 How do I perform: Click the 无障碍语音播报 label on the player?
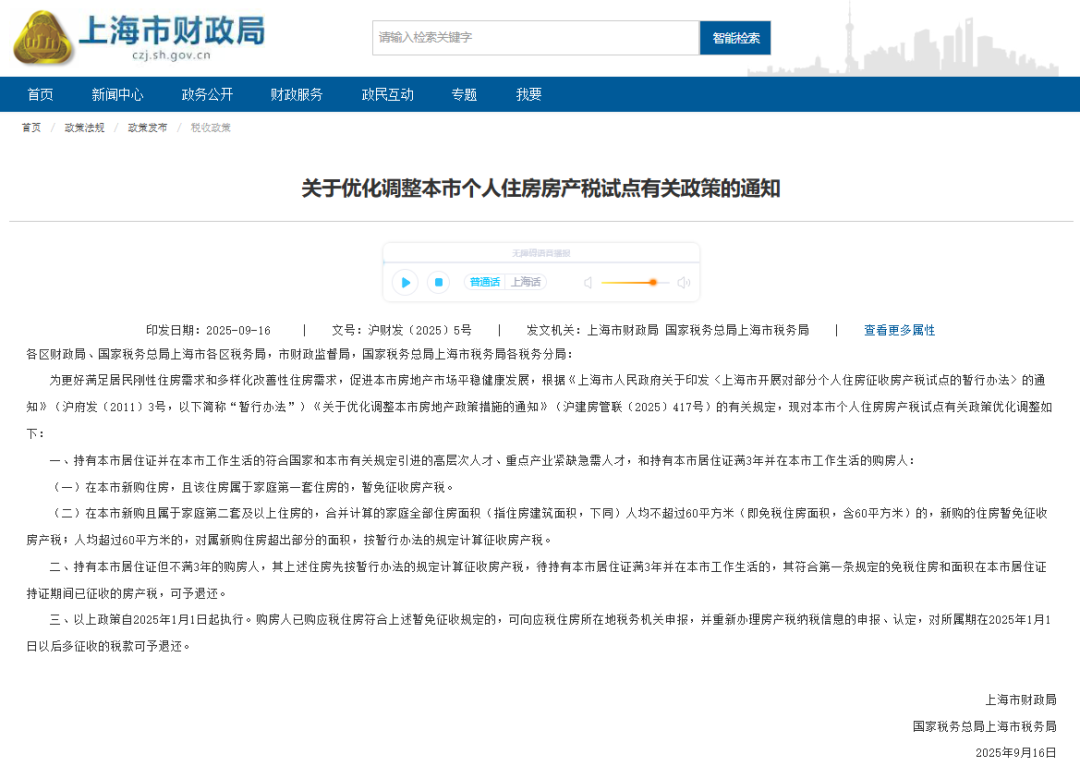click(541, 253)
